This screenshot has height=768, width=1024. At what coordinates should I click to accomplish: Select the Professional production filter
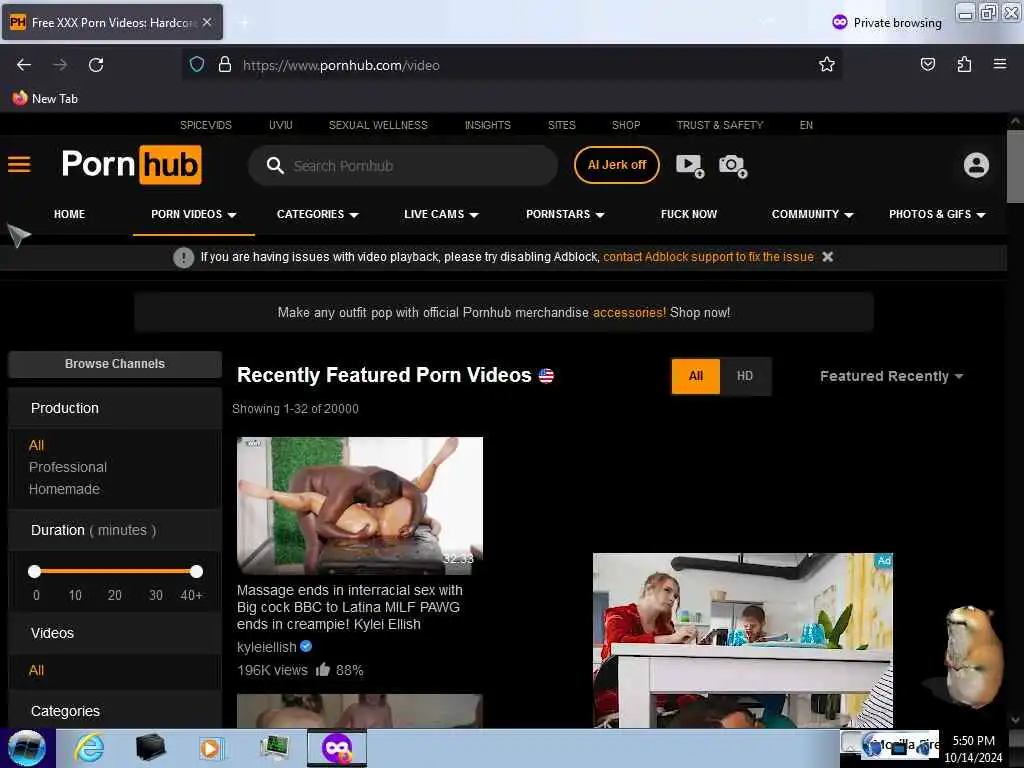coord(67,467)
